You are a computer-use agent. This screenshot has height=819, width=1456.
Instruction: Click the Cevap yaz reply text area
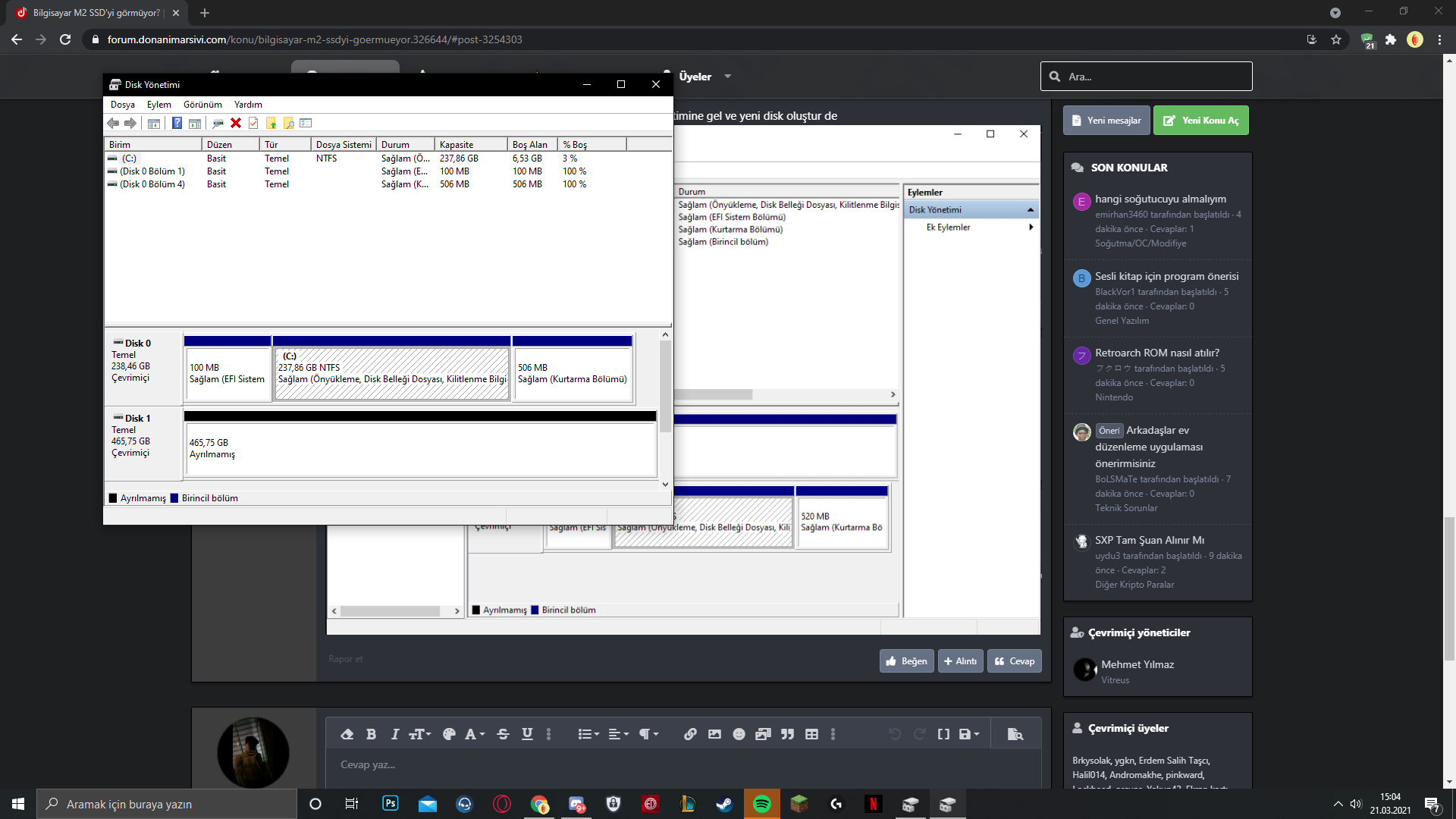pos(682,767)
